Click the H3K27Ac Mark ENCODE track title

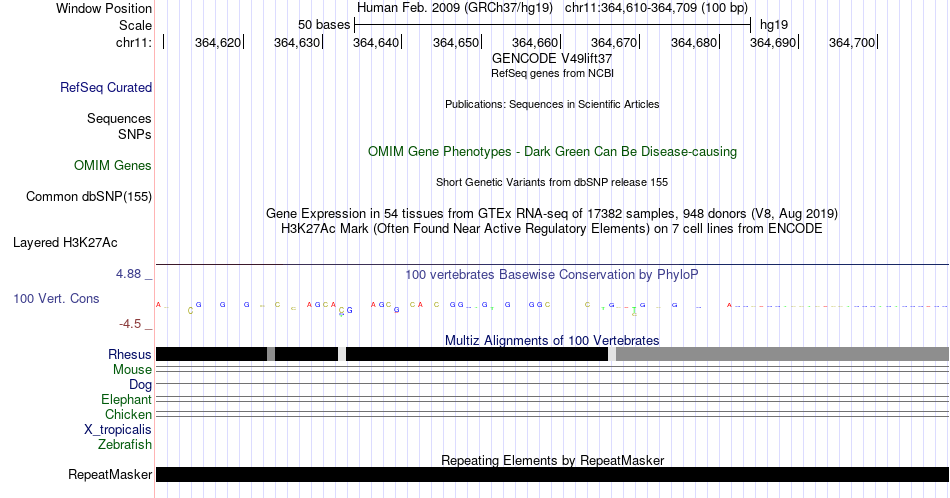click(552, 228)
